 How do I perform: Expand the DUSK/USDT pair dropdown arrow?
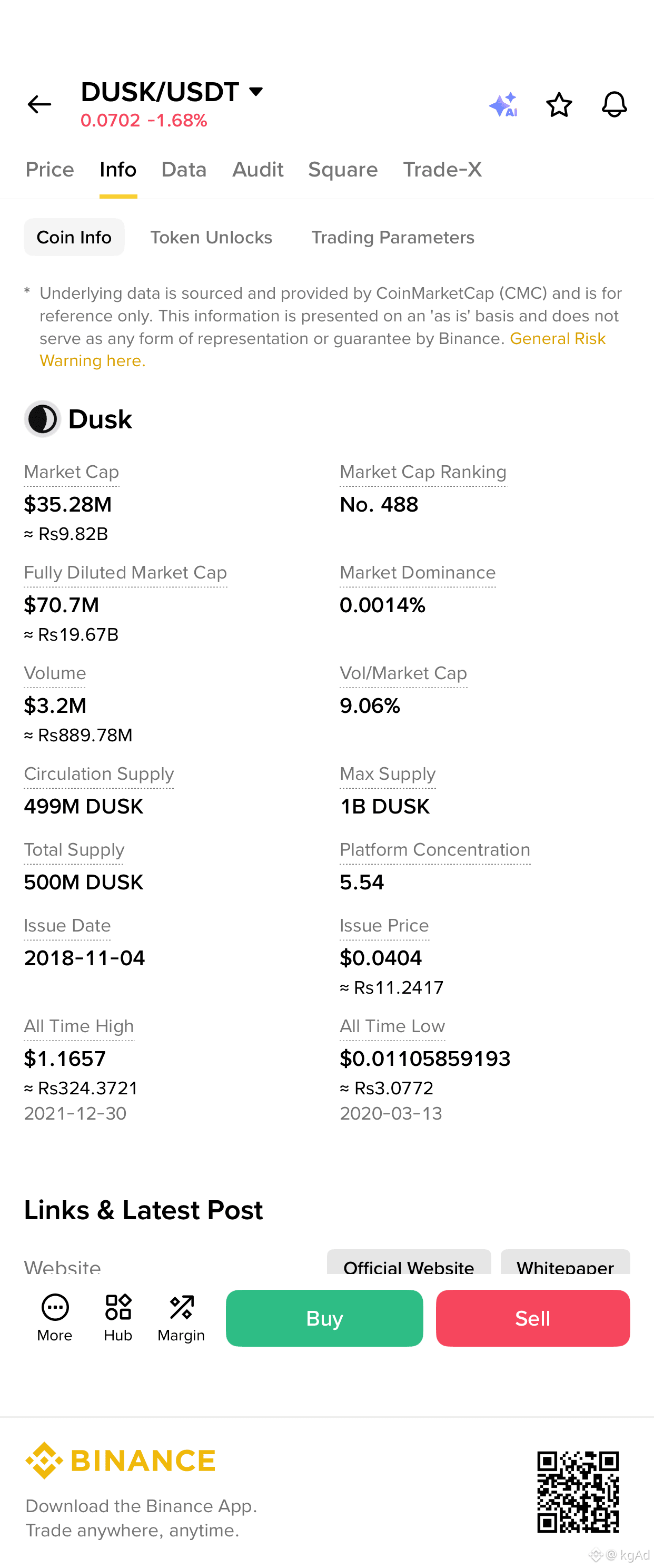[256, 92]
